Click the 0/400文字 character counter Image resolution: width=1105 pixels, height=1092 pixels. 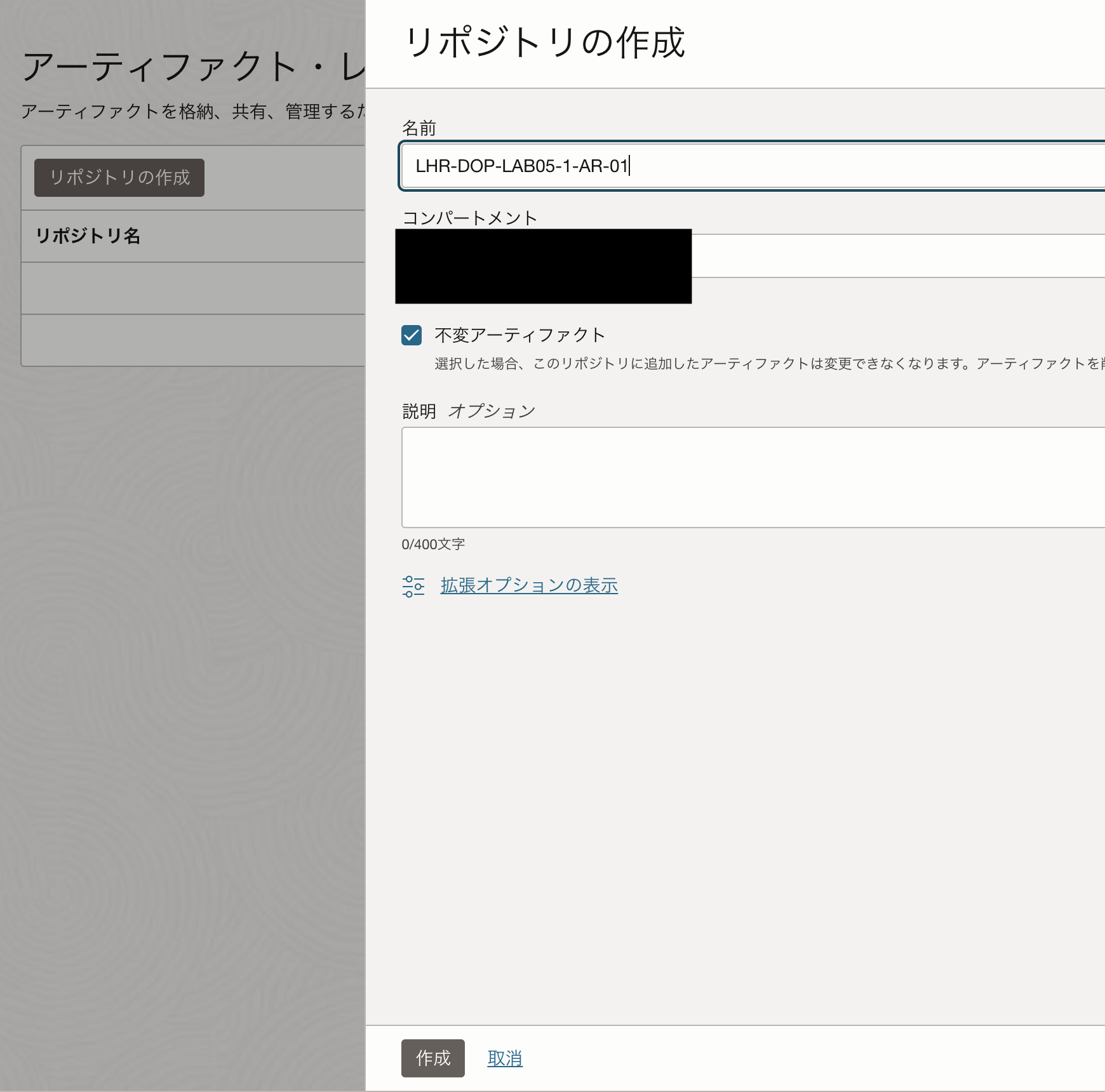click(432, 543)
